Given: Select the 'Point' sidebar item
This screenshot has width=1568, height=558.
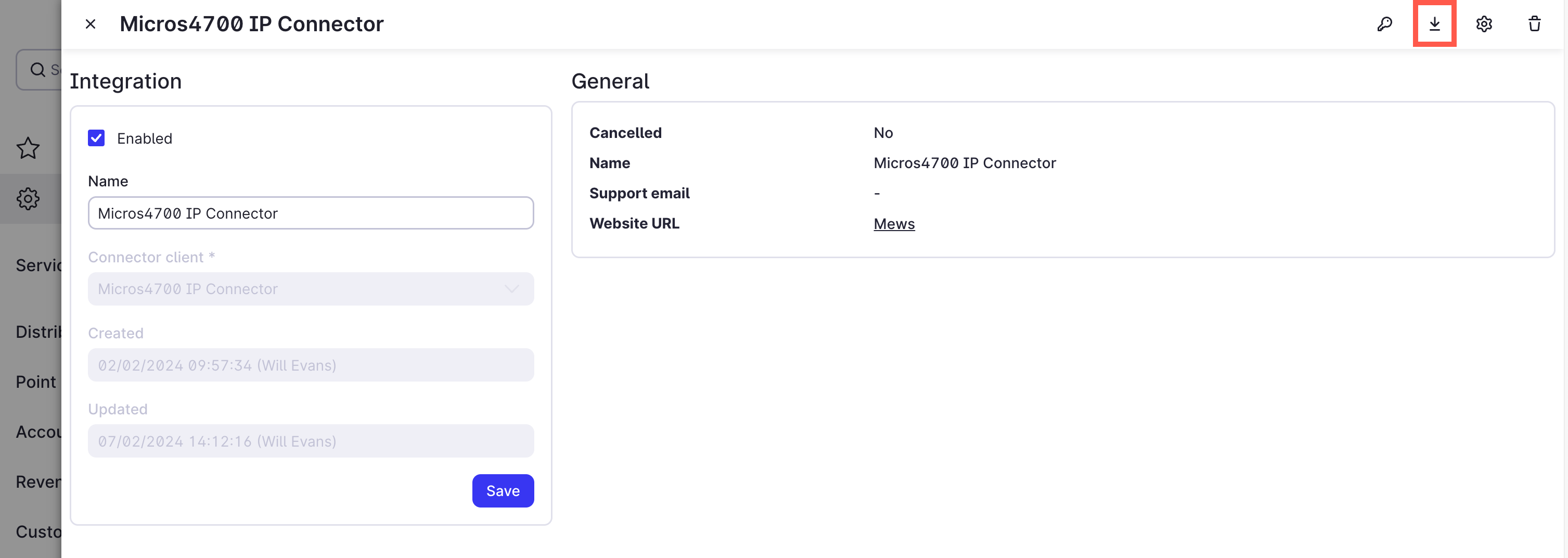Looking at the screenshot, I should (36, 382).
